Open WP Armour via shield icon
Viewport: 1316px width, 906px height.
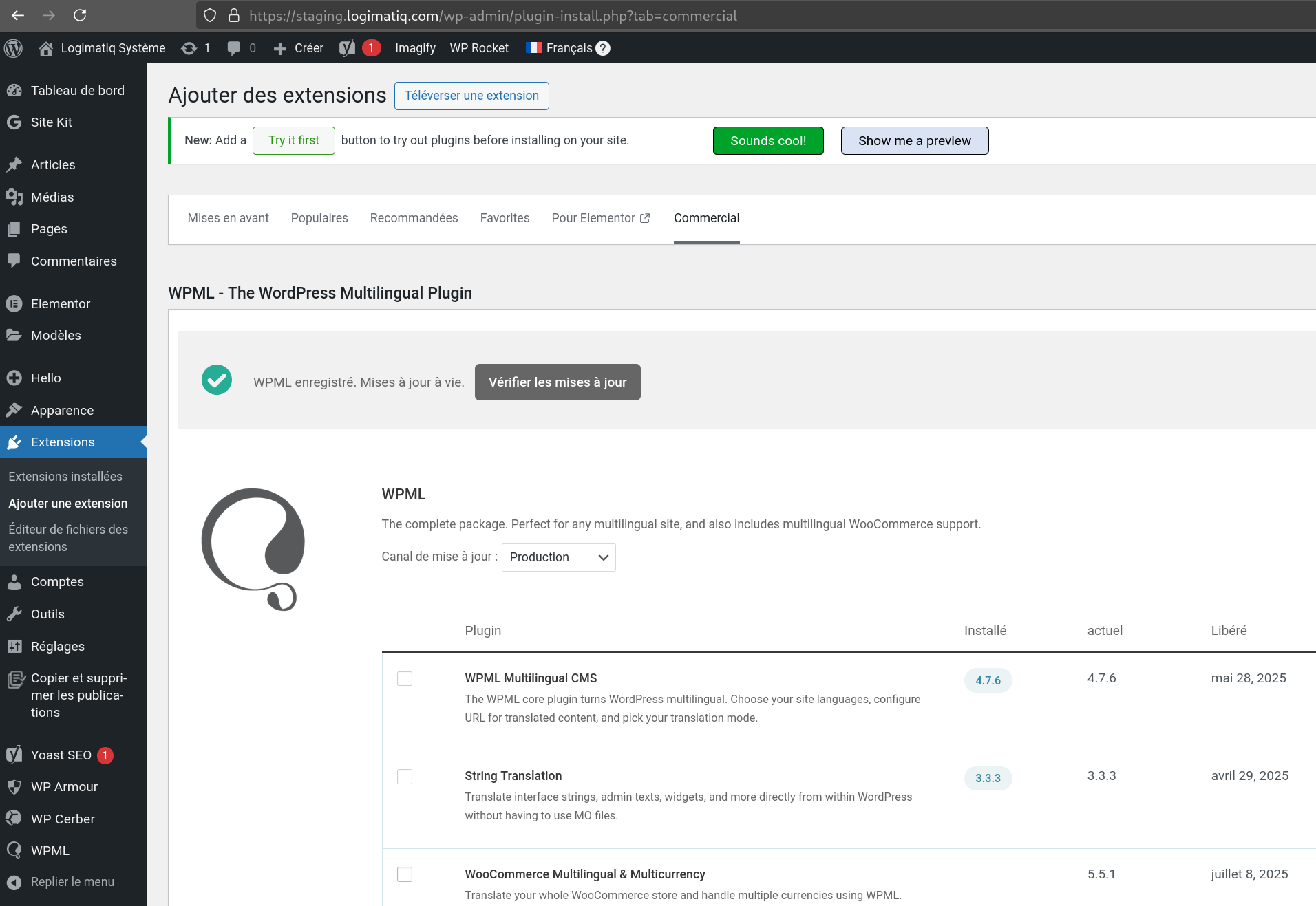(x=14, y=787)
